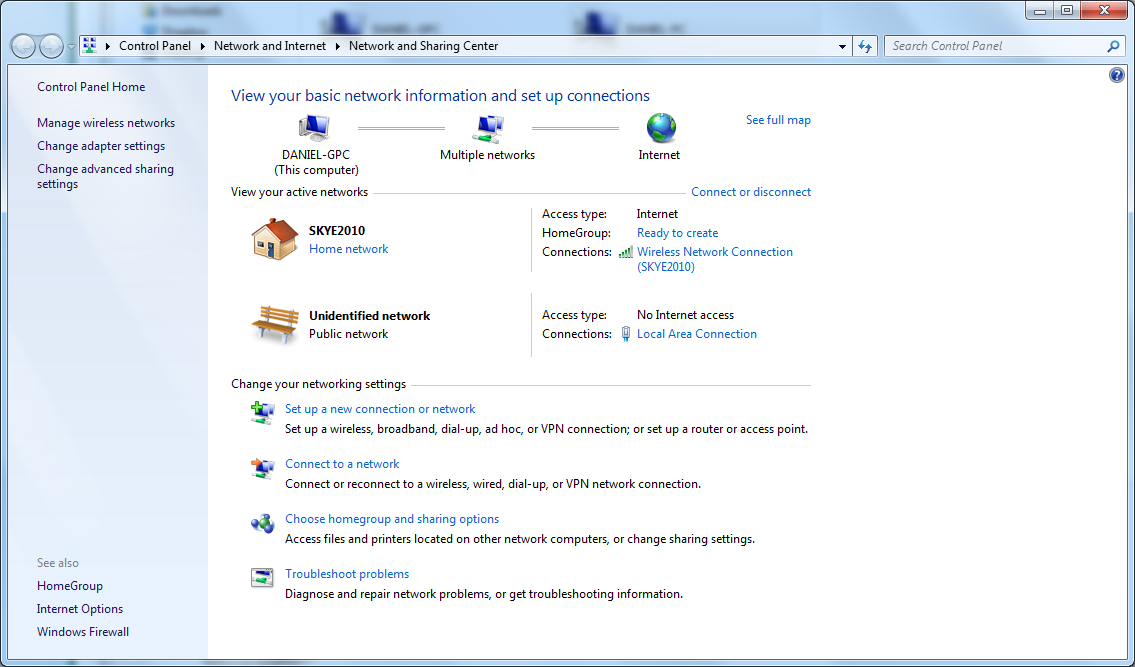Screen dimensions: 1135x667
Task: Click the homegroup and sharing options icon
Action: tap(262, 523)
